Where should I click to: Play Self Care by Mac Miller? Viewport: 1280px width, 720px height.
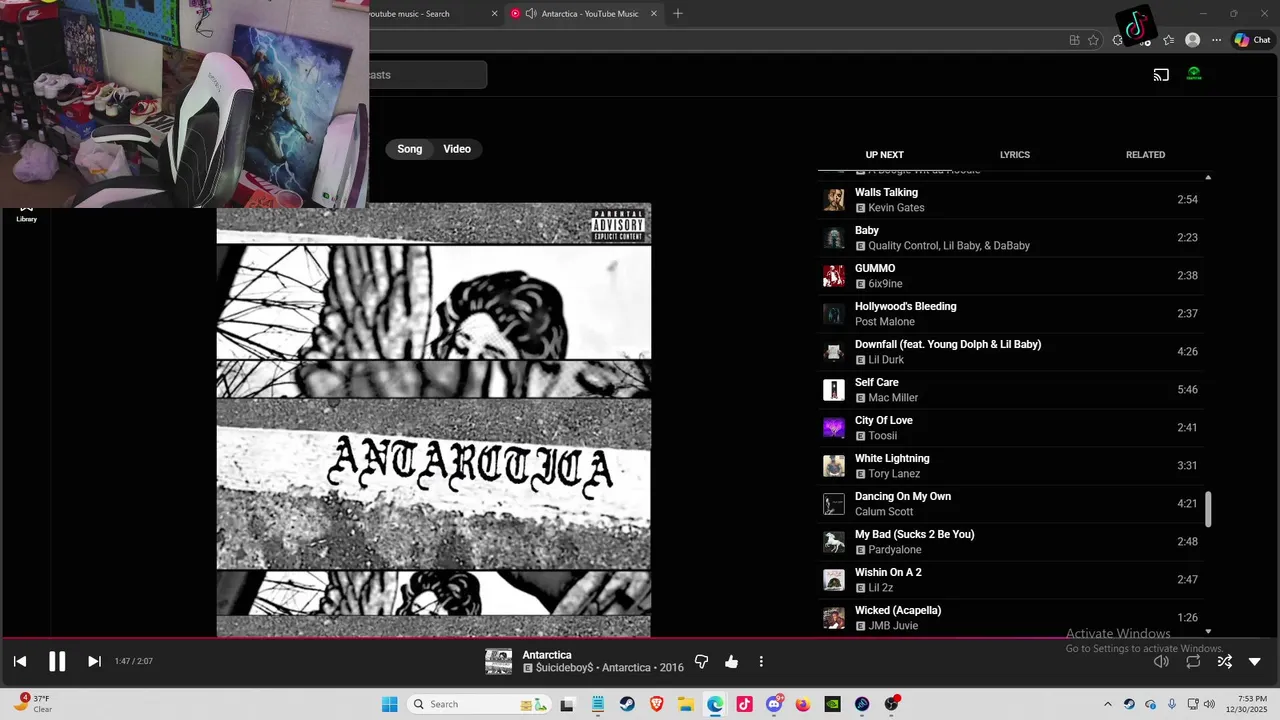[1012, 390]
